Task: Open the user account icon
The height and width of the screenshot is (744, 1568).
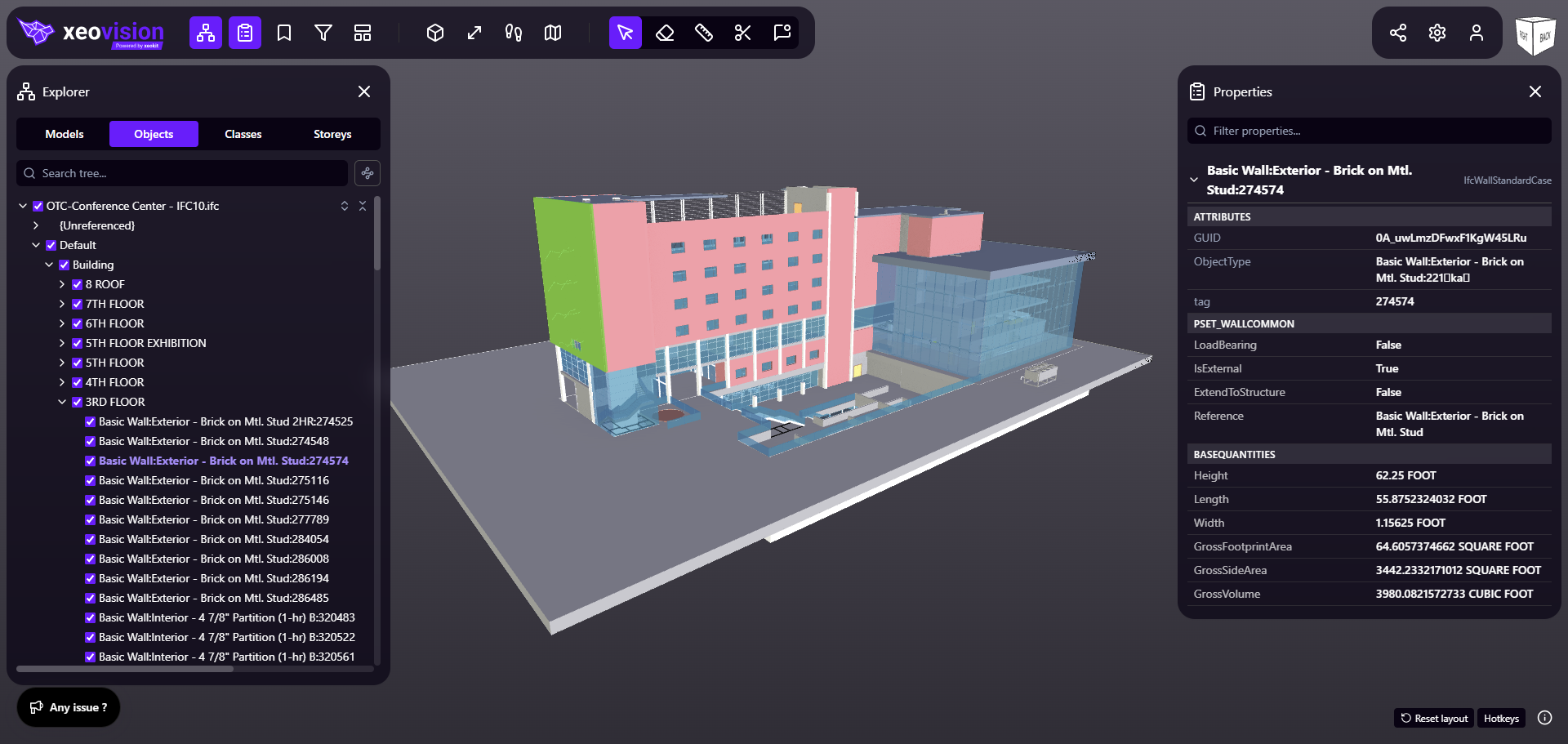Action: coord(1477,33)
